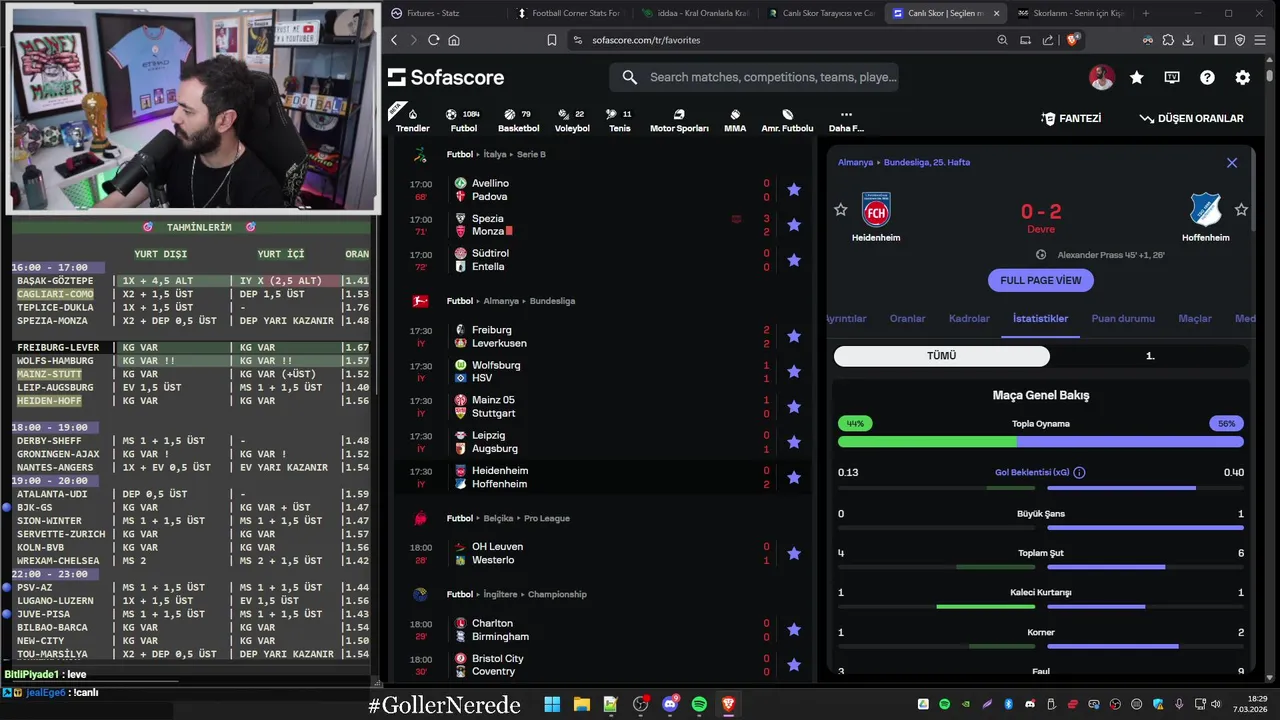The width and height of the screenshot is (1280, 720).
Task: Select the 1. half statistics period
Action: (1149, 356)
